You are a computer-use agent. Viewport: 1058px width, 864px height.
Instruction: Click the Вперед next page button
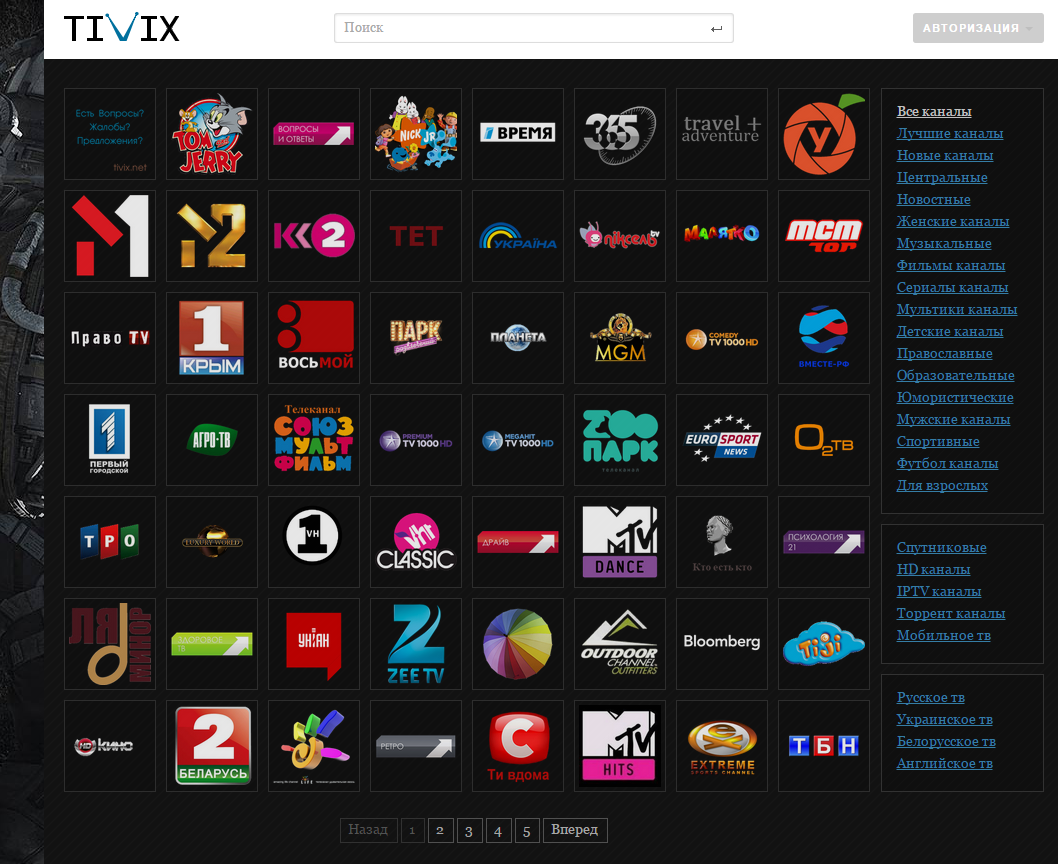click(574, 830)
